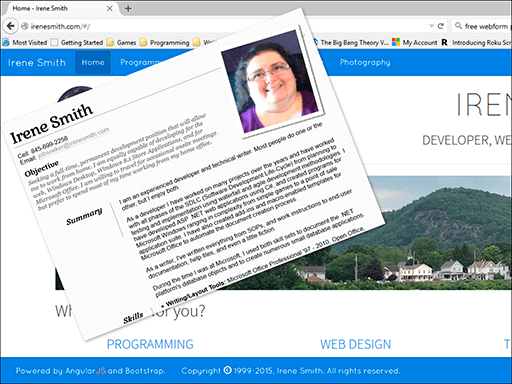Open the PROGRAMMING section link
Image resolution: width=512 pixels, height=384 pixels.
[x=150, y=344]
